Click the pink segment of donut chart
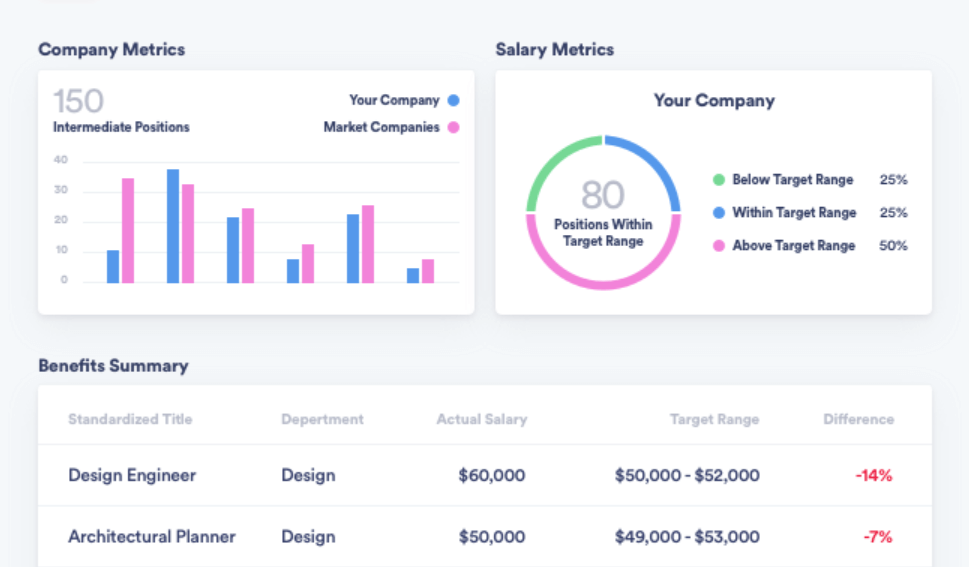Image resolution: width=969 pixels, height=567 pixels. (x=603, y=285)
